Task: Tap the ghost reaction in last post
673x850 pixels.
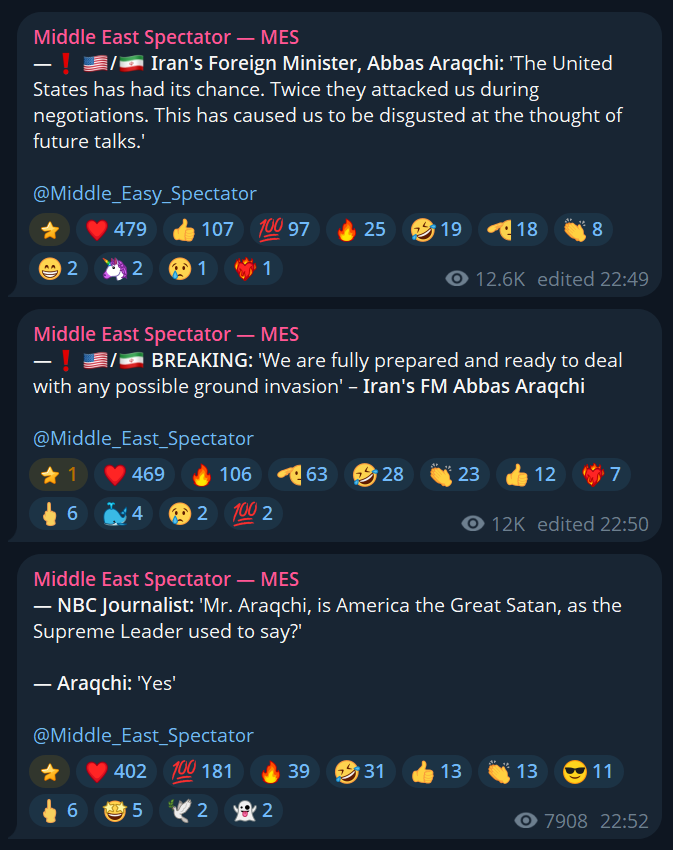Action: point(253,810)
